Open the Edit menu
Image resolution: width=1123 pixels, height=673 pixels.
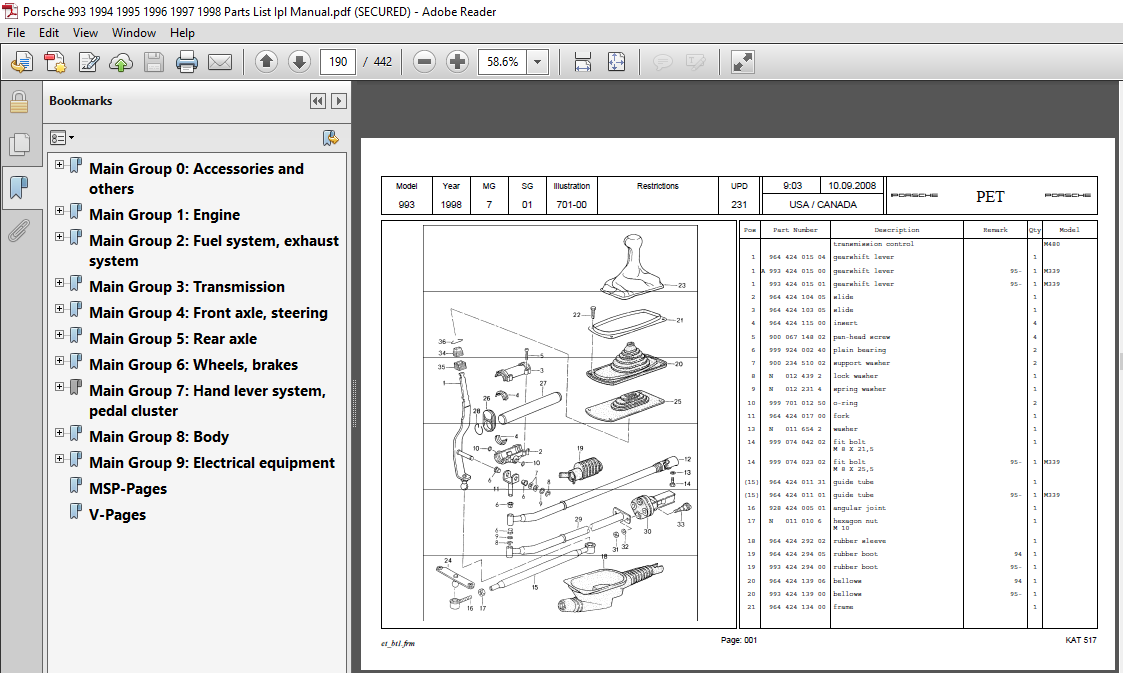49,33
